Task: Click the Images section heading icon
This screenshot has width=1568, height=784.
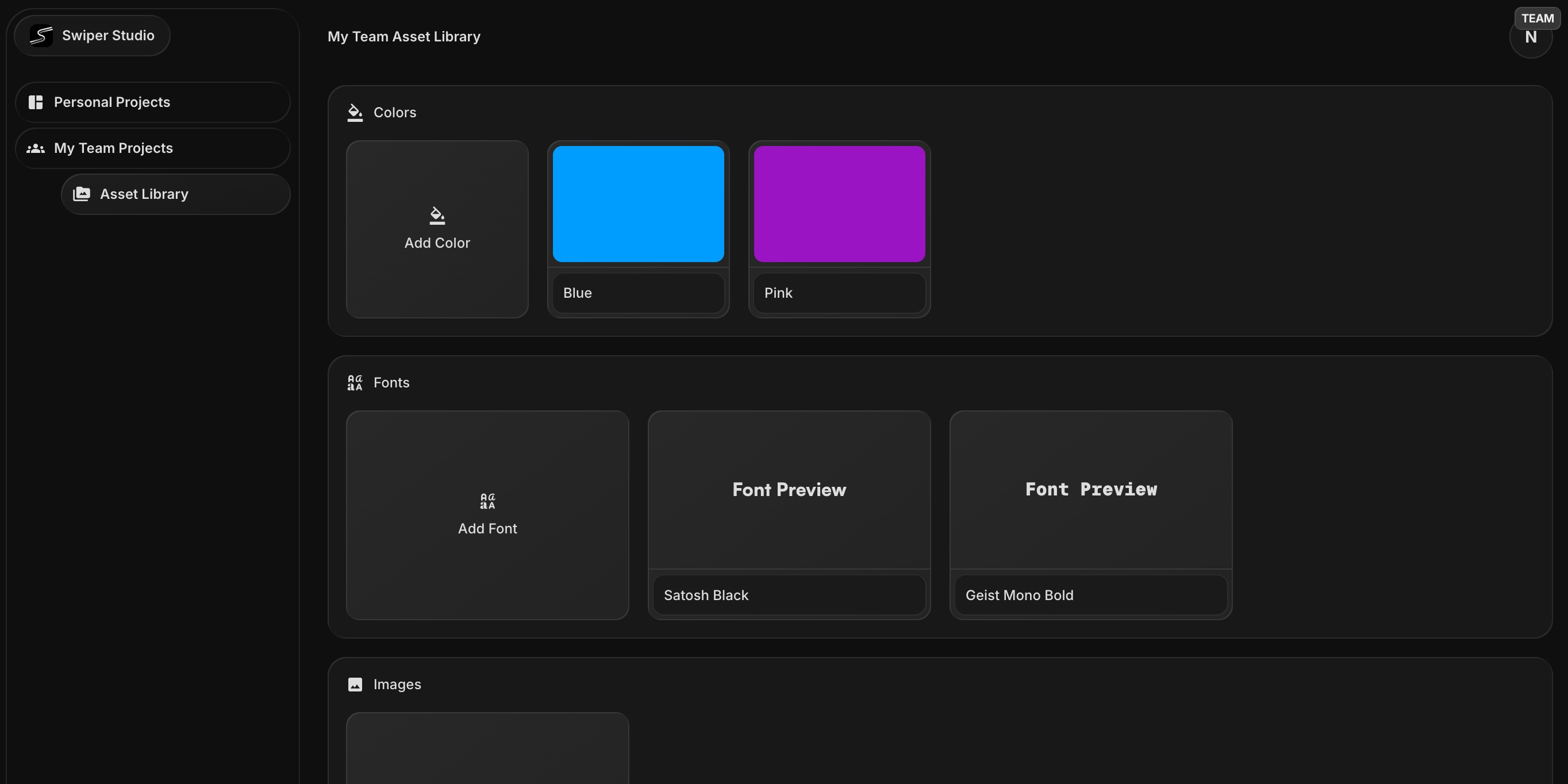Action: pos(355,685)
